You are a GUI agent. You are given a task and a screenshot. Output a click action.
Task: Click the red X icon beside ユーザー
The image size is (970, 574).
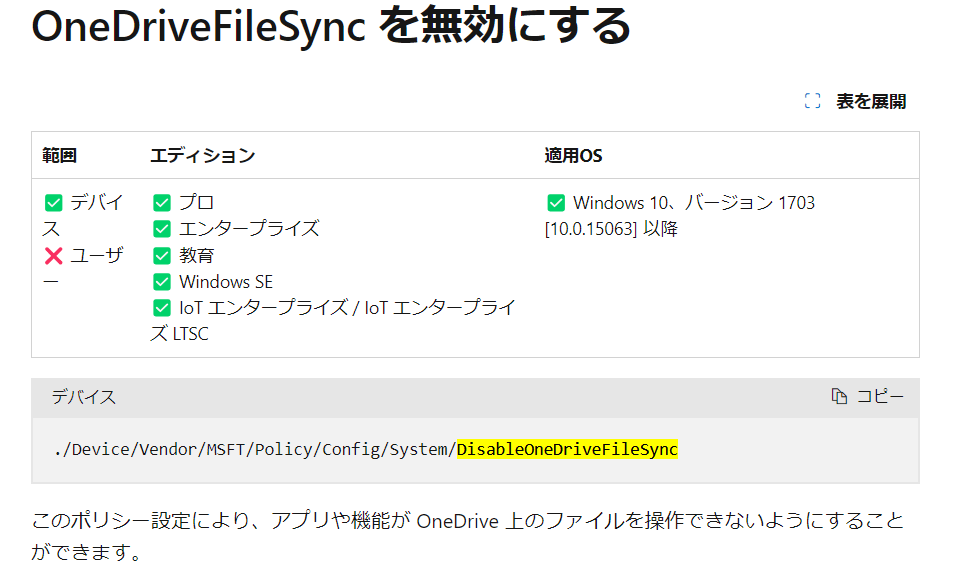pos(54,255)
